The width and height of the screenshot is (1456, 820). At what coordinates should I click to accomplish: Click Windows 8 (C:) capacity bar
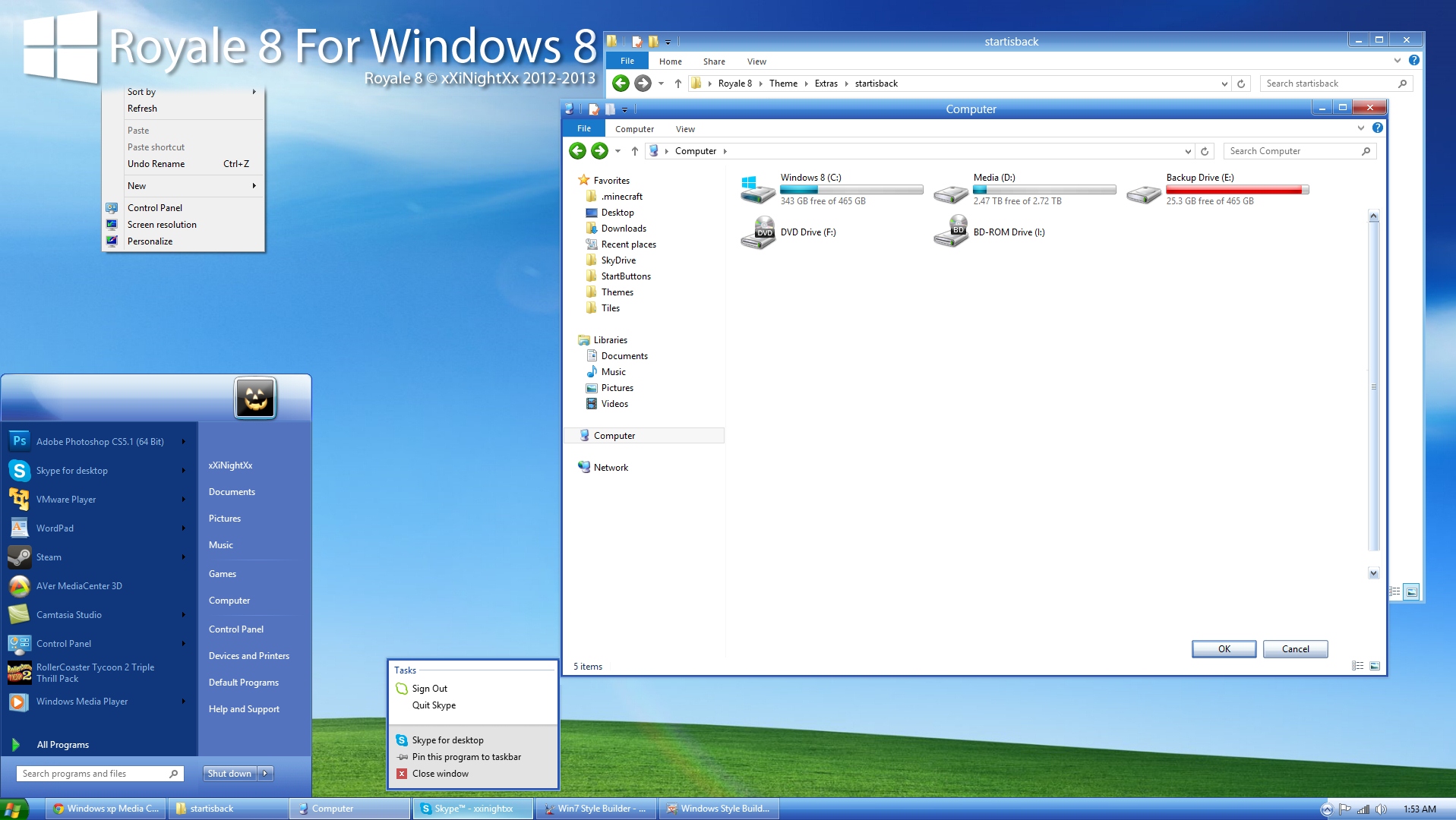tap(851, 190)
